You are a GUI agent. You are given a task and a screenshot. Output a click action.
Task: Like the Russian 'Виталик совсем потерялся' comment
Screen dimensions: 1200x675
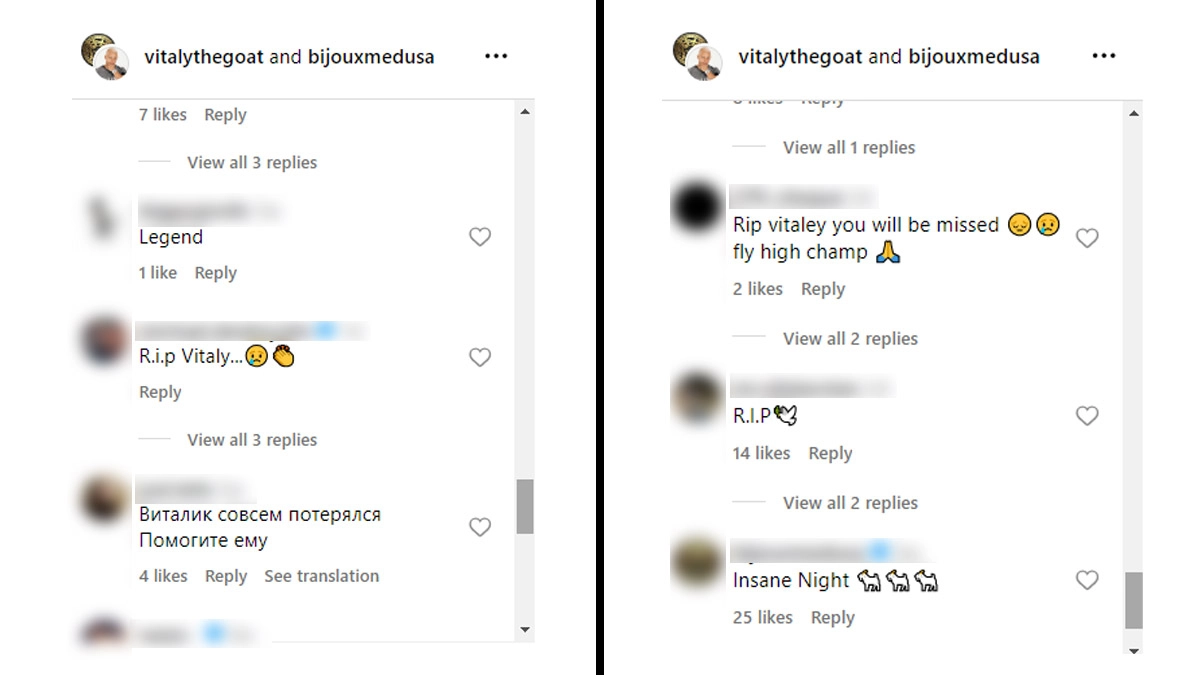click(x=480, y=527)
